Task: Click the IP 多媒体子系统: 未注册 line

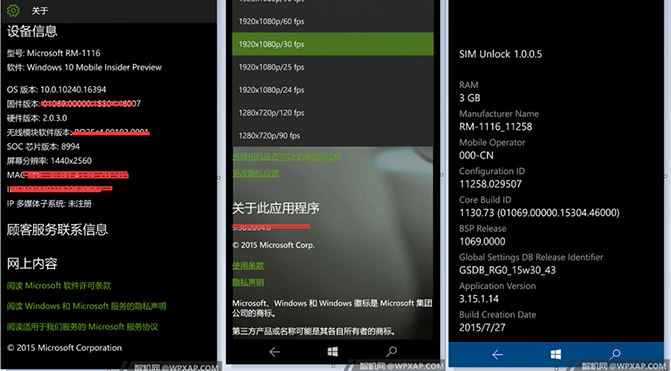Action: coord(49,203)
